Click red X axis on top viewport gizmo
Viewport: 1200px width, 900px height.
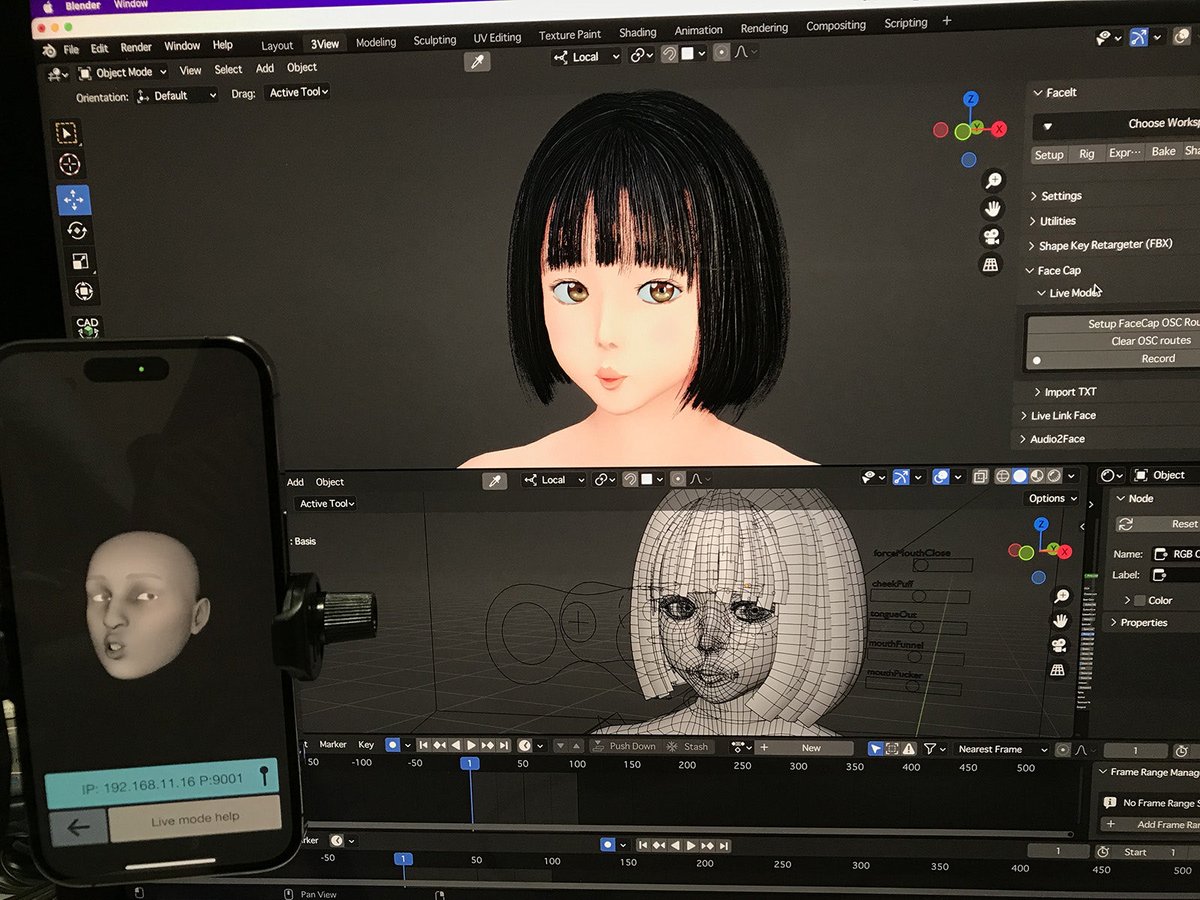coord(997,128)
